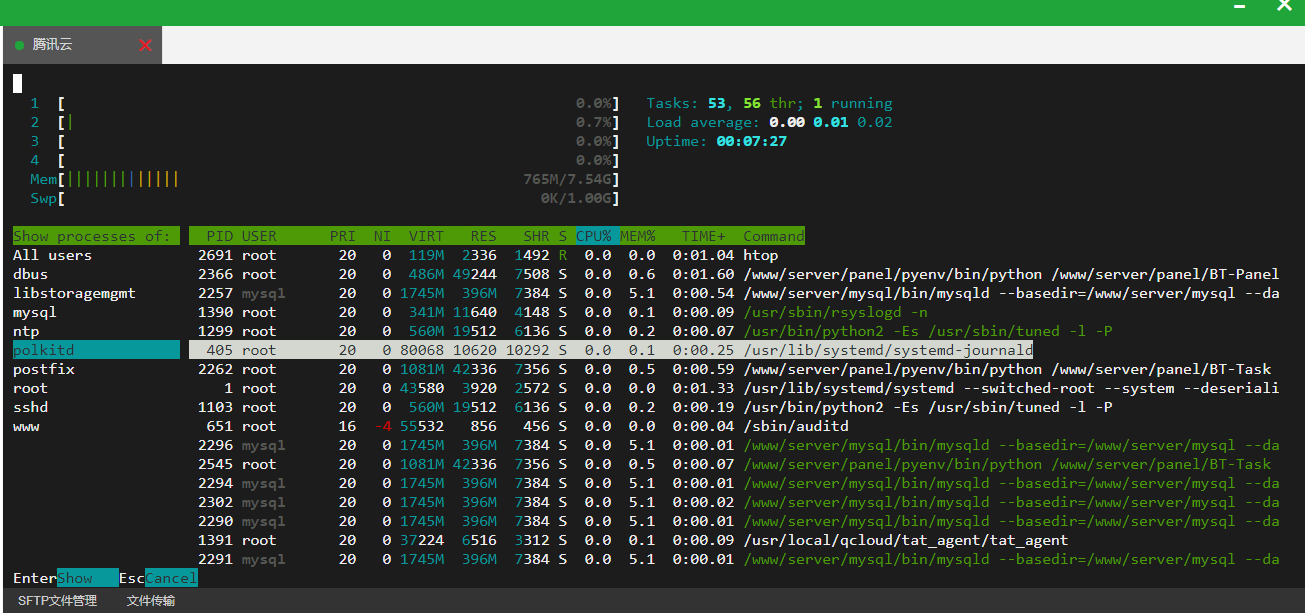Select the sshd user filter
The image size is (1305, 613).
[96, 407]
